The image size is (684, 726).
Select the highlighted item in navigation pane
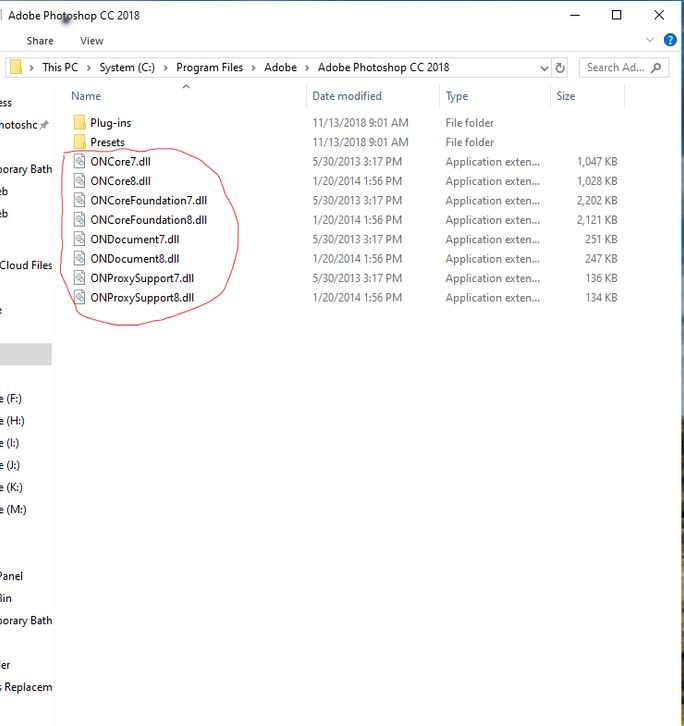25,354
